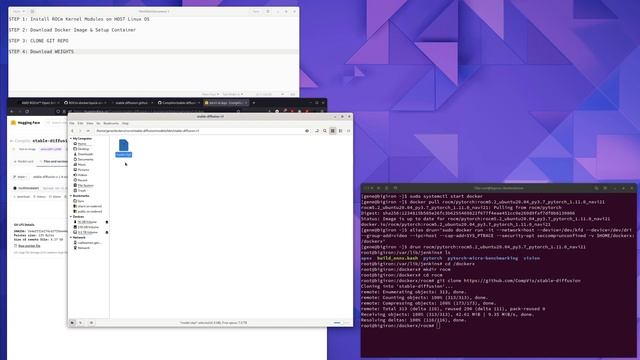Switch file manager to compact view
The height and width of the screenshot is (360, 640).
pos(348,131)
